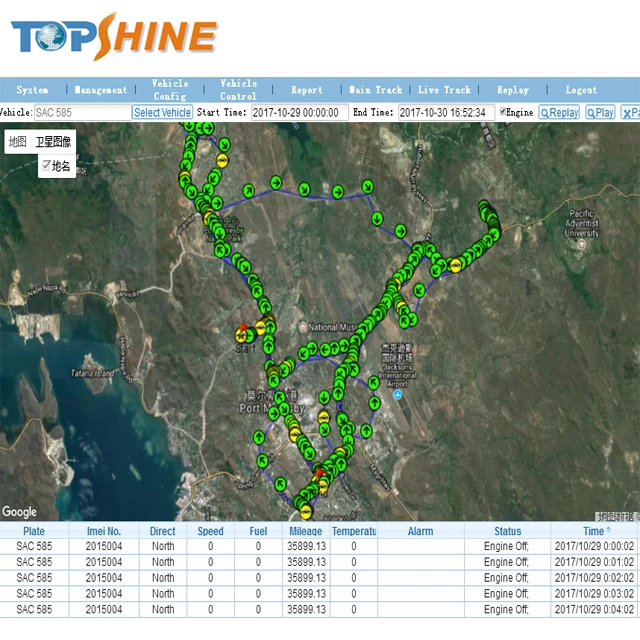Click the red flag marker on map
640x640 pixels.
(242, 326)
